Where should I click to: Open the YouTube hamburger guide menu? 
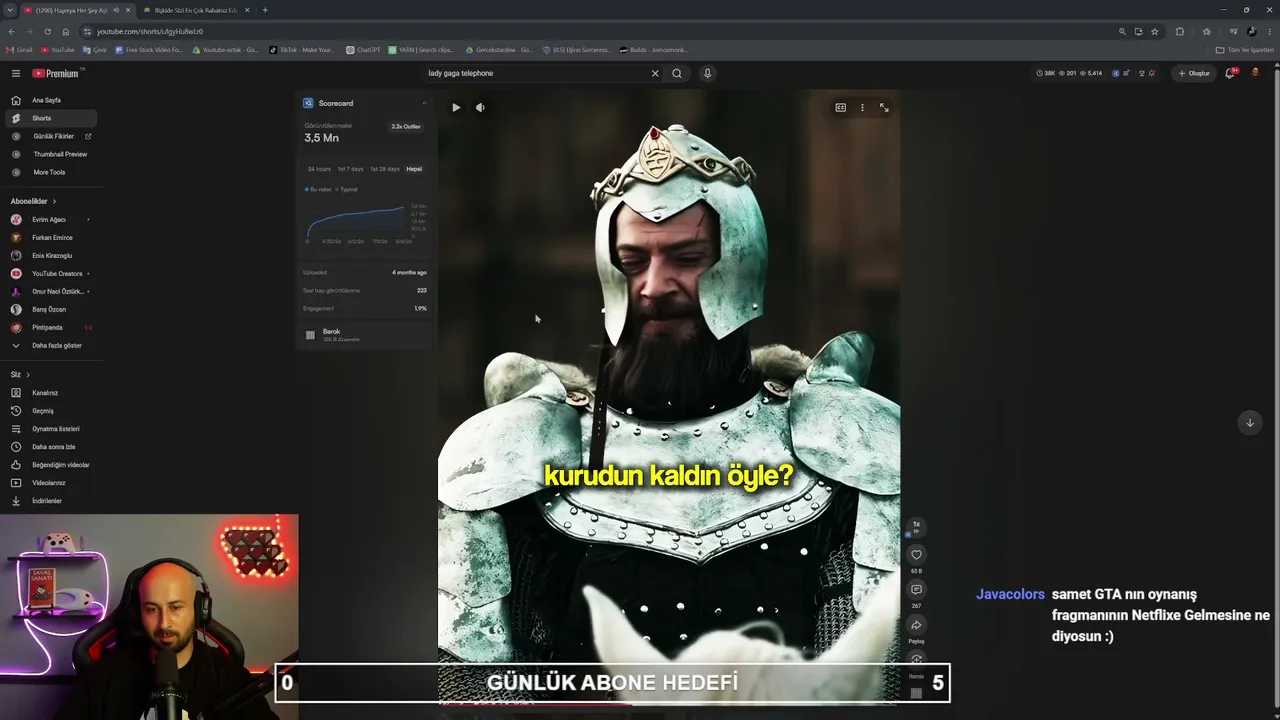[16, 73]
